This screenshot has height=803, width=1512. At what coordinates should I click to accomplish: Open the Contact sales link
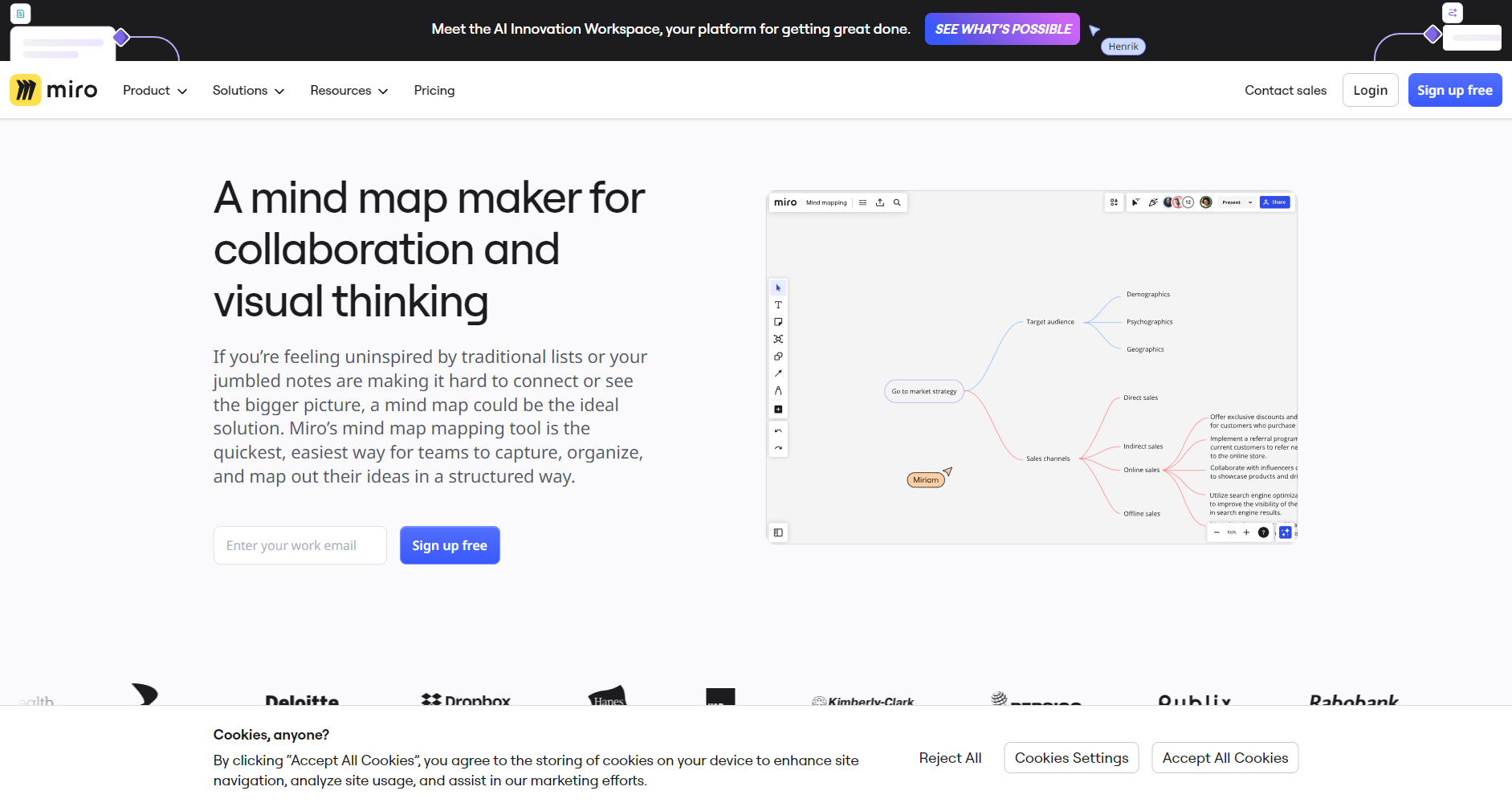tap(1286, 91)
